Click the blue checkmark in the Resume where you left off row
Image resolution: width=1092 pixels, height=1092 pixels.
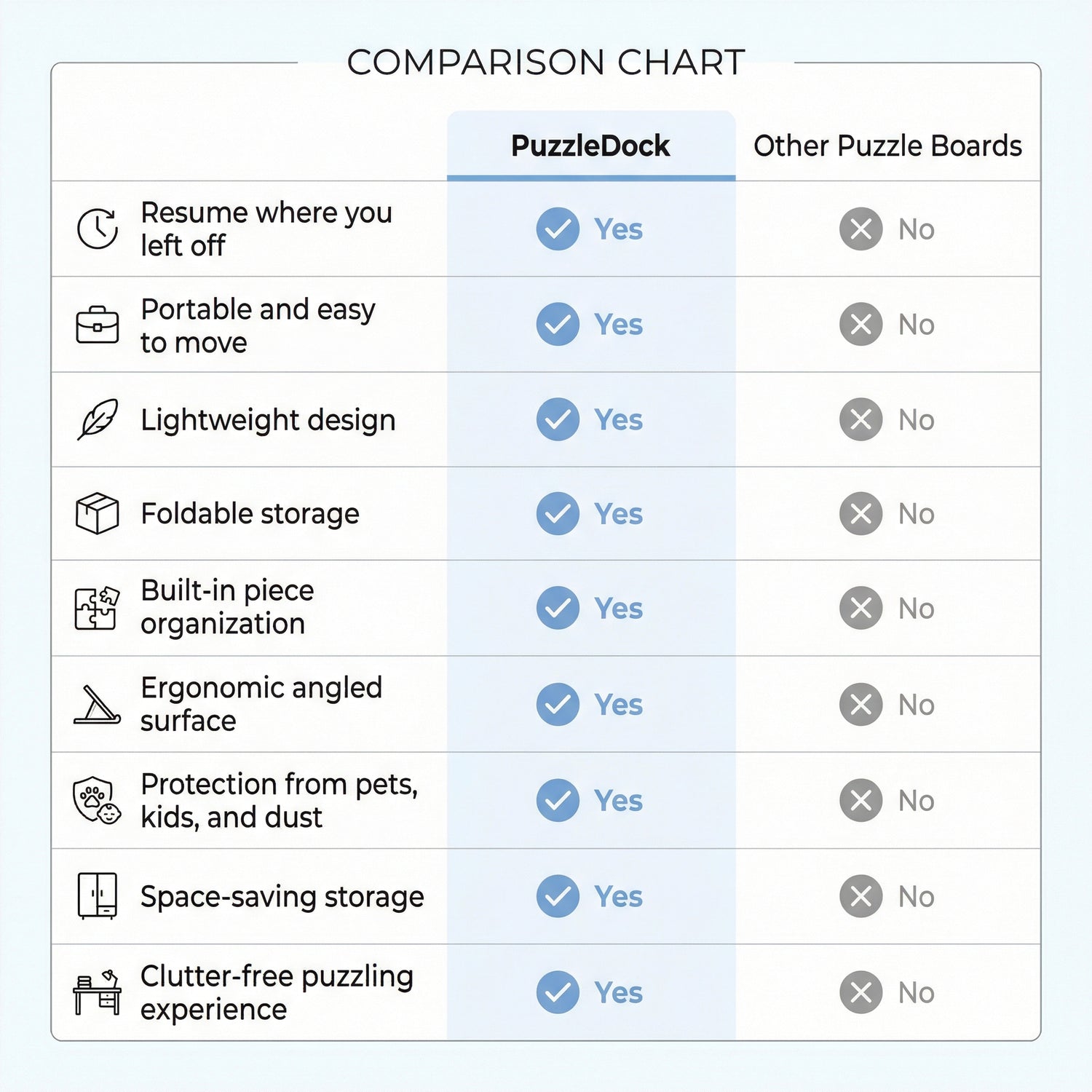click(558, 229)
